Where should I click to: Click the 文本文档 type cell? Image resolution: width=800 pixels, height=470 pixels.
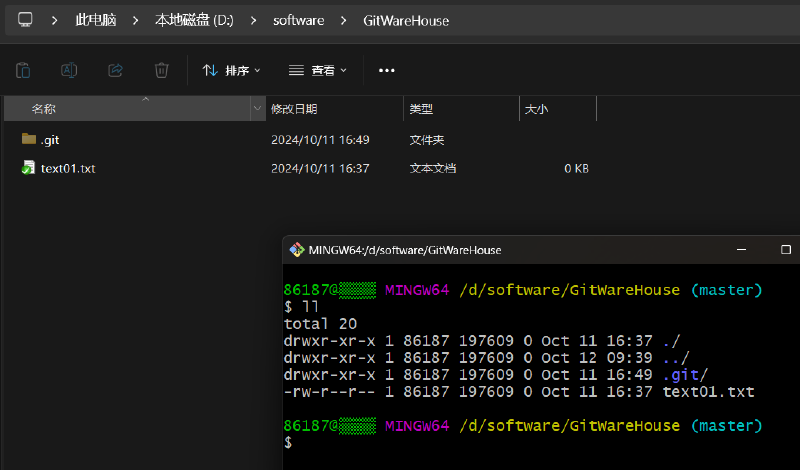(x=433, y=168)
